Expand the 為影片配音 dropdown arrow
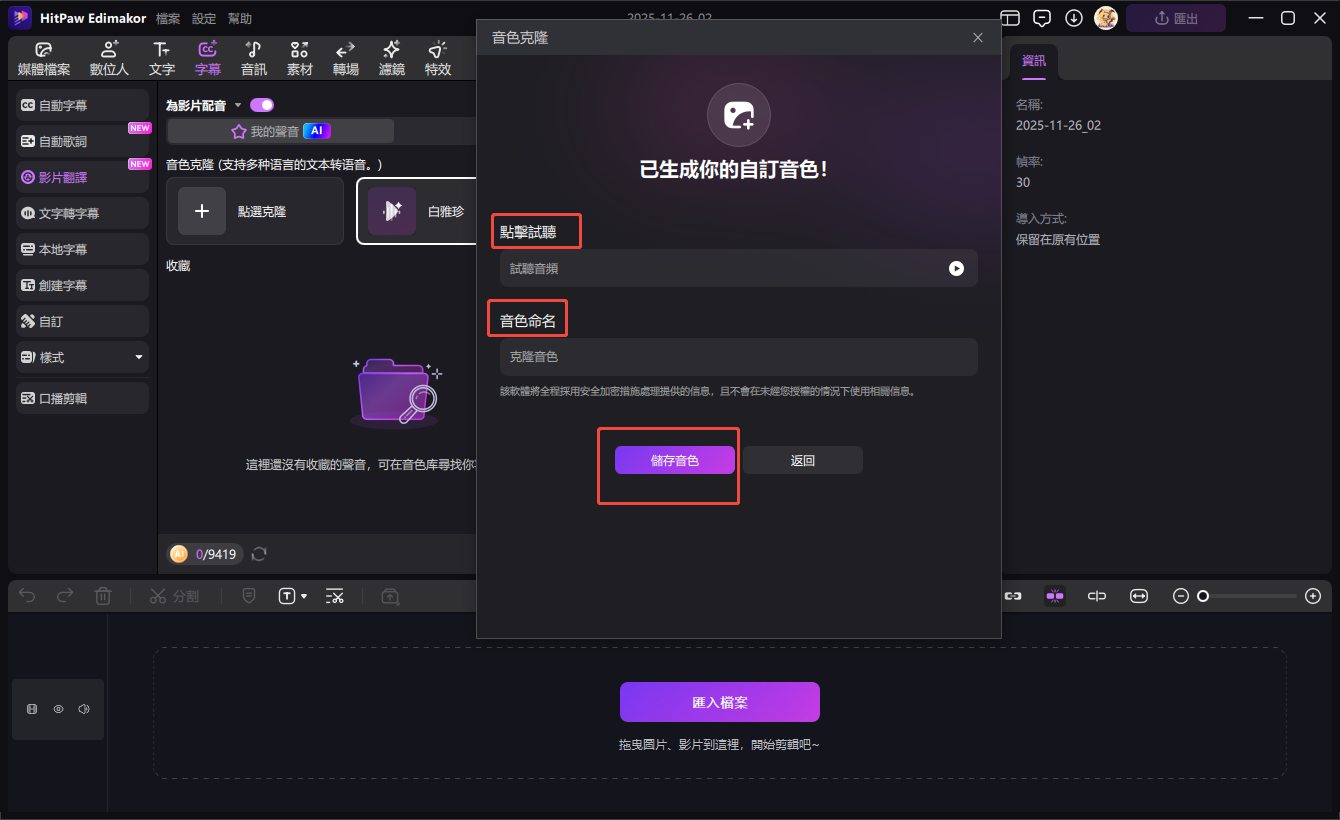Image resolution: width=1340 pixels, height=820 pixels. pos(238,106)
